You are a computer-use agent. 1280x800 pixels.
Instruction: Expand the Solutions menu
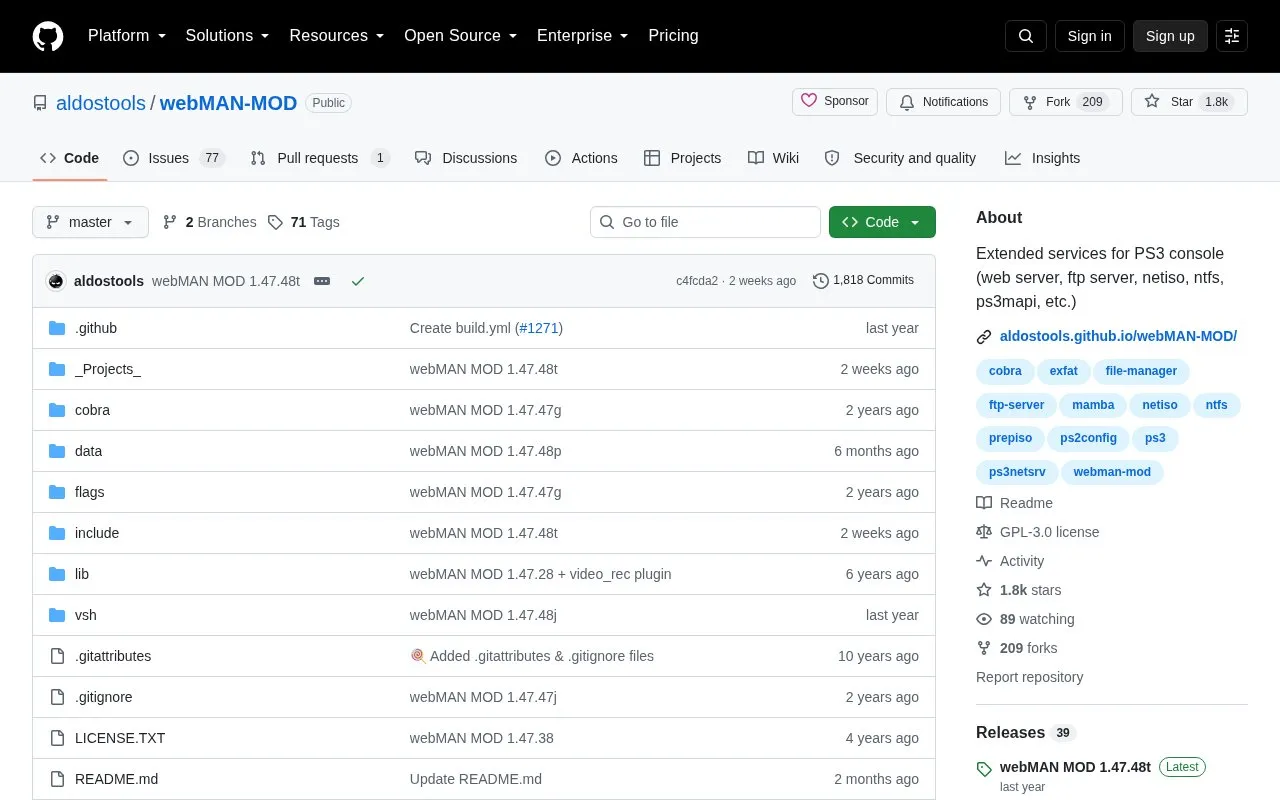pos(227,36)
